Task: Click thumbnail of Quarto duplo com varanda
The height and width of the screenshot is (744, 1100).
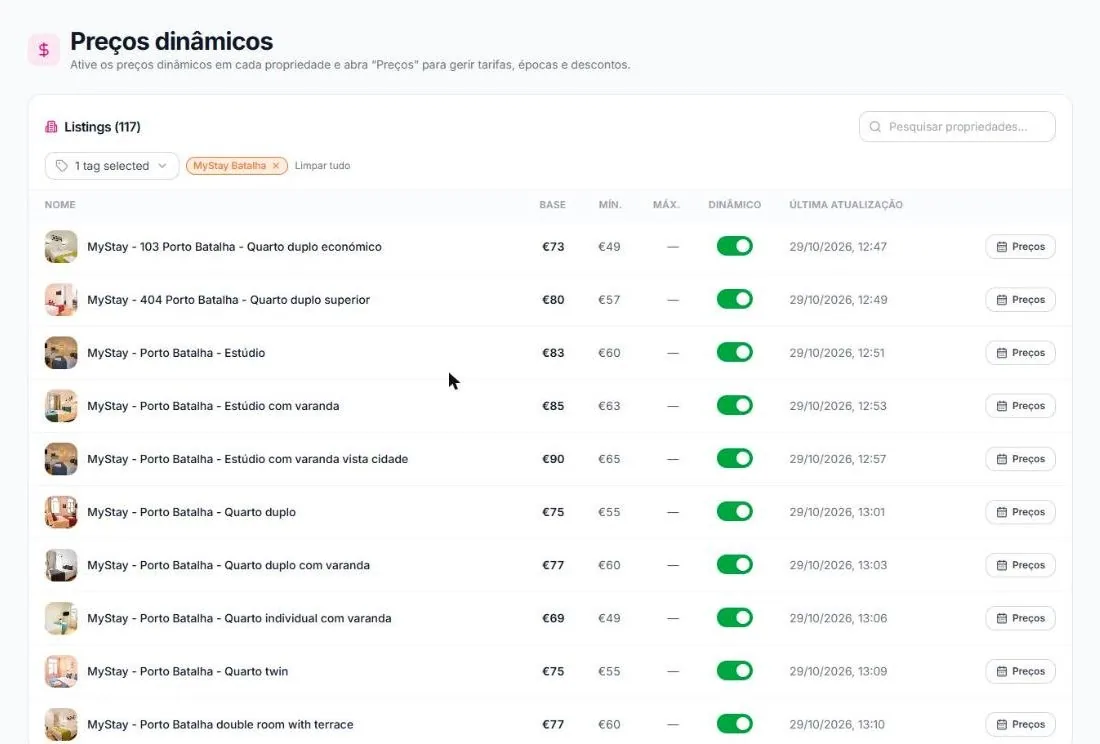Action: point(61,565)
